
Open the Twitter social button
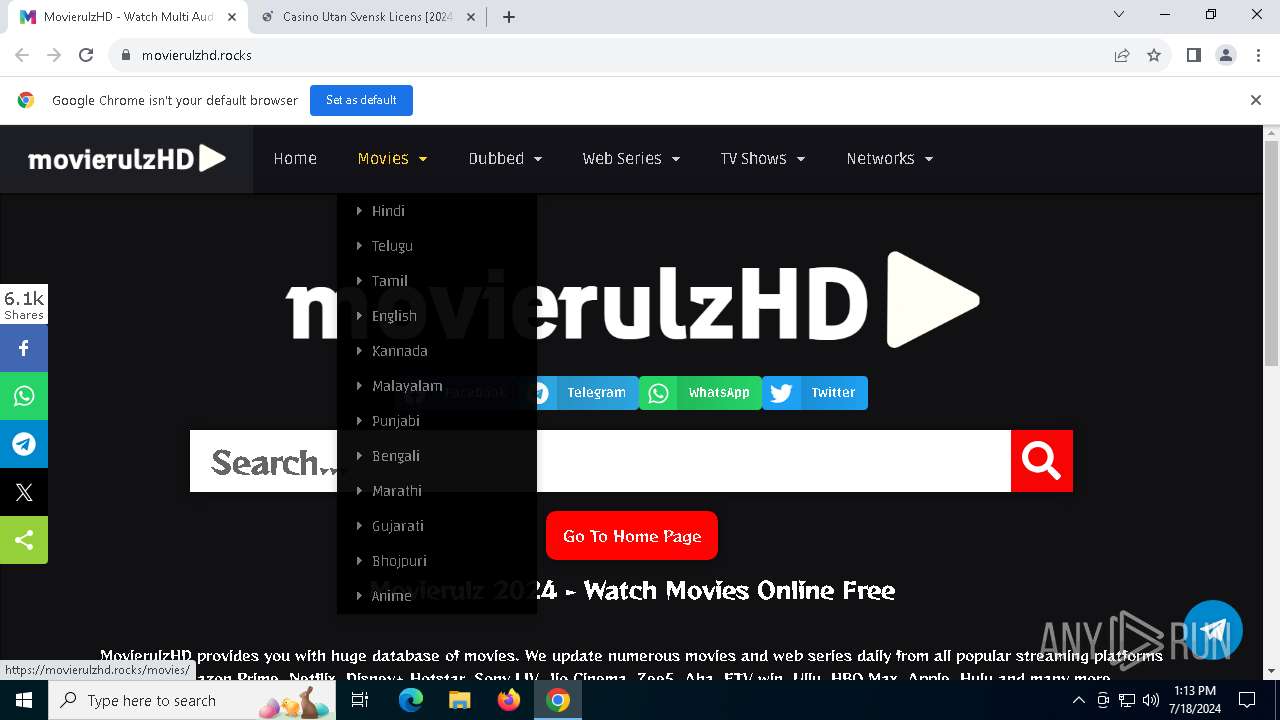pyautogui.click(x=815, y=393)
